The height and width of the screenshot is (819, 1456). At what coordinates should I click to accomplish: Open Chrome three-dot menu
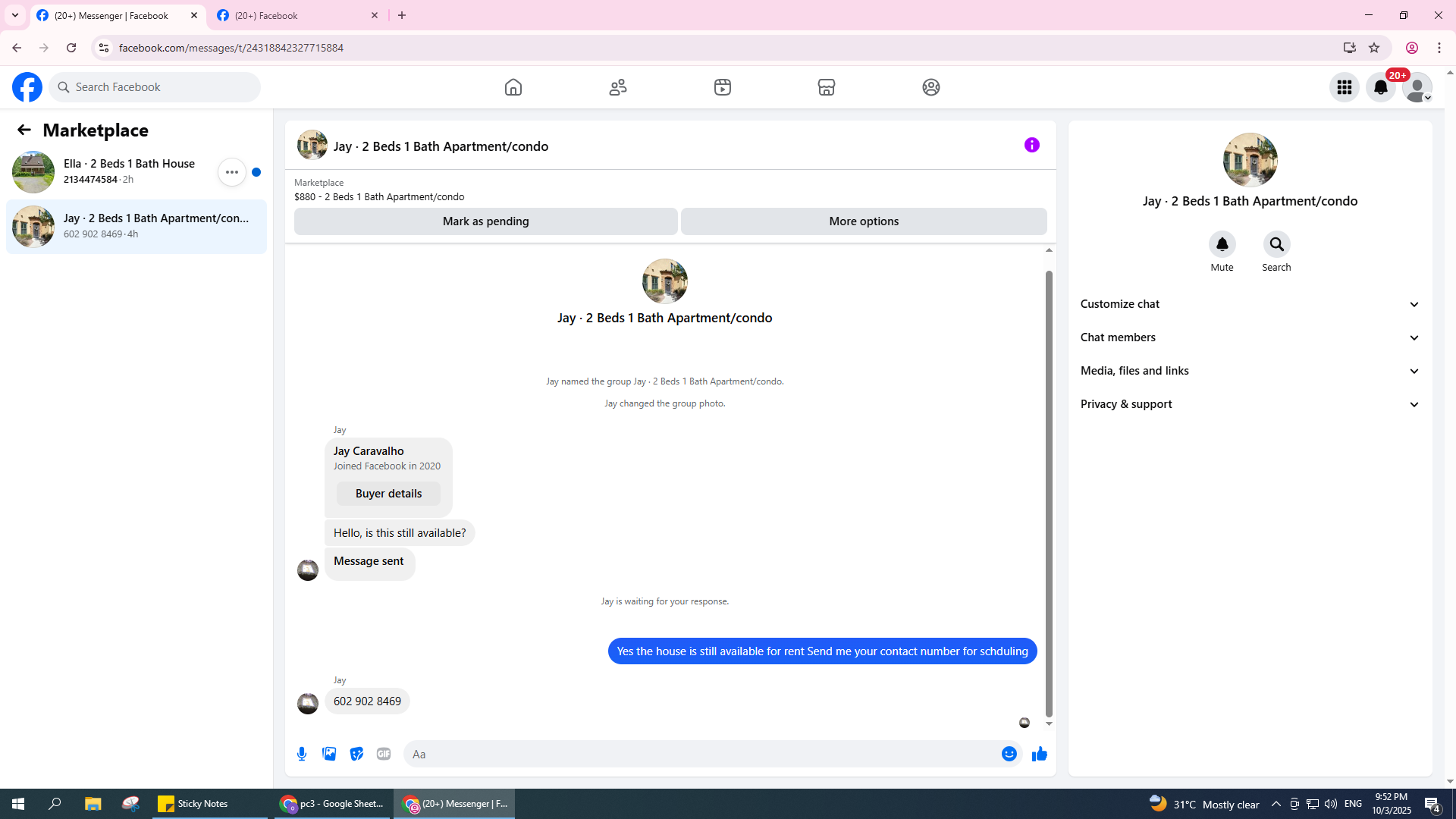click(x=1439, y=48)
